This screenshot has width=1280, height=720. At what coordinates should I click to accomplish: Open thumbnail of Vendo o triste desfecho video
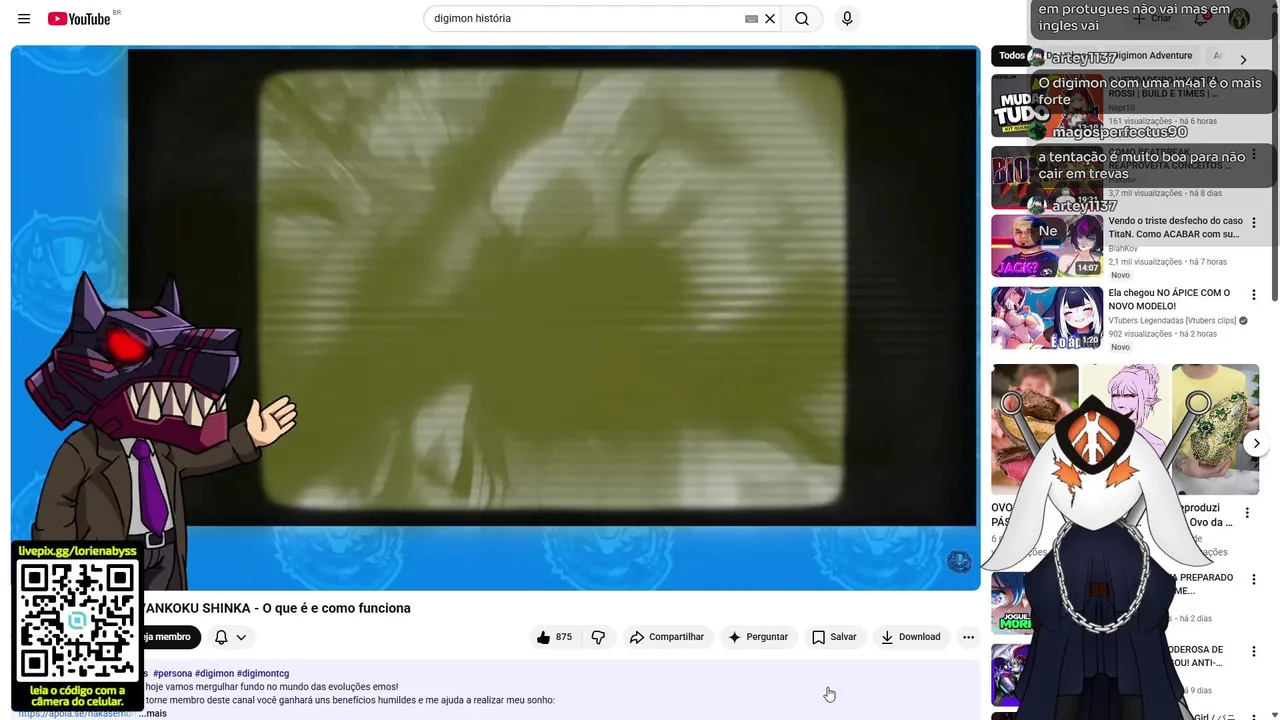click(x=1046, y=246)
